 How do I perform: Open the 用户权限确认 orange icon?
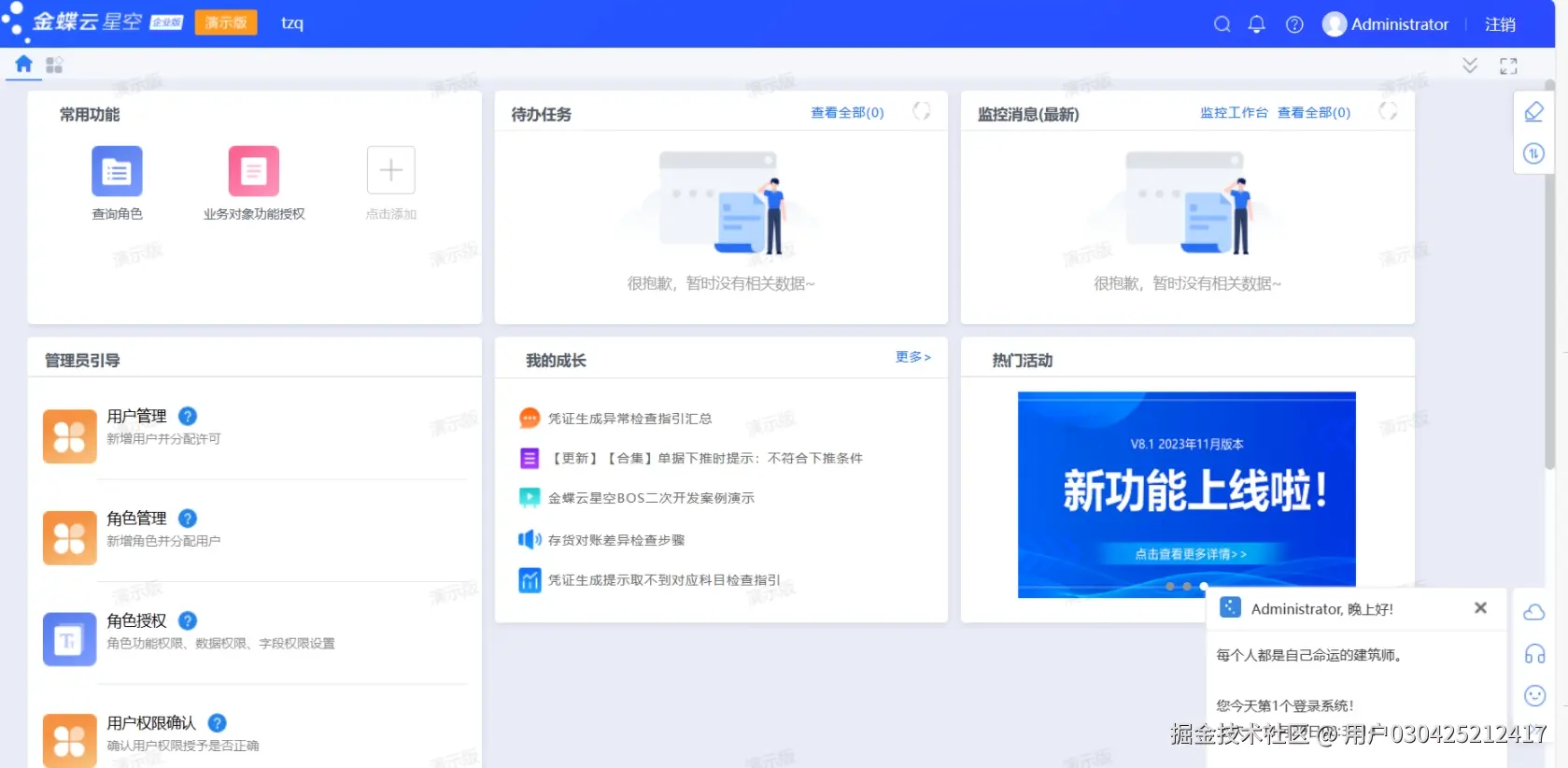point(70,741)
